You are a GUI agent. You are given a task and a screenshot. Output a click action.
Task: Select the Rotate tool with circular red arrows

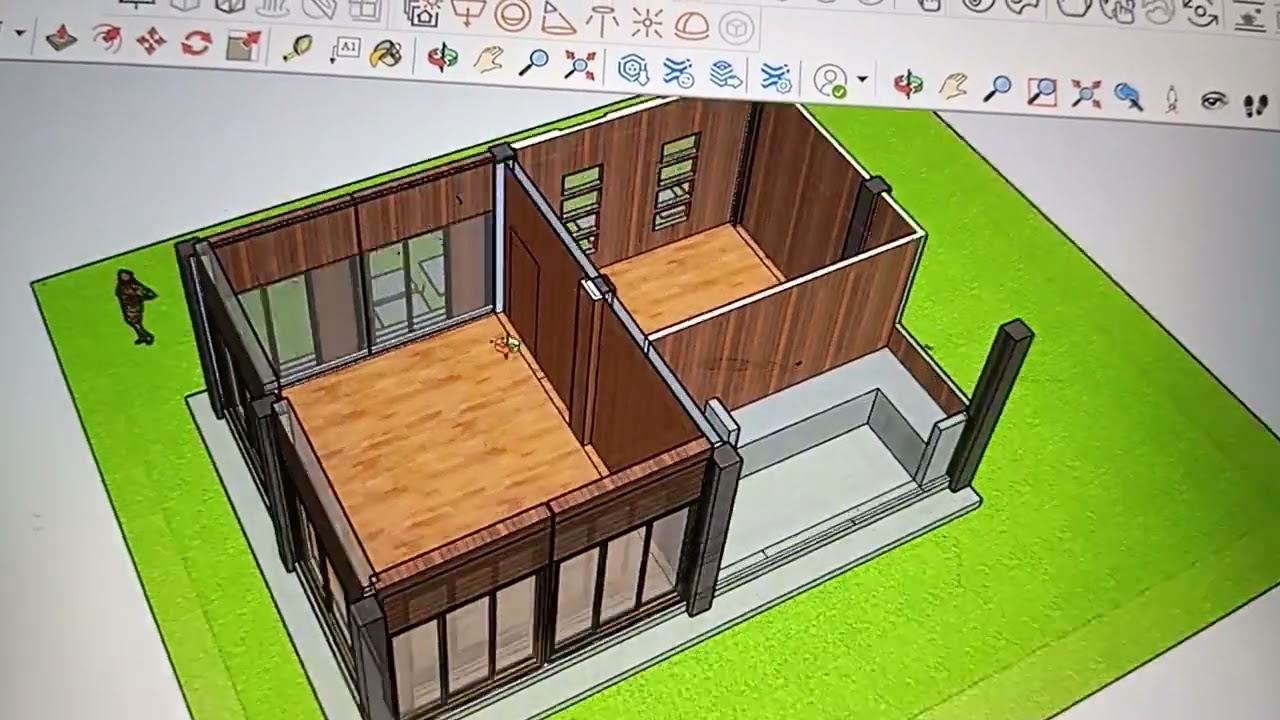coord(196,44)
